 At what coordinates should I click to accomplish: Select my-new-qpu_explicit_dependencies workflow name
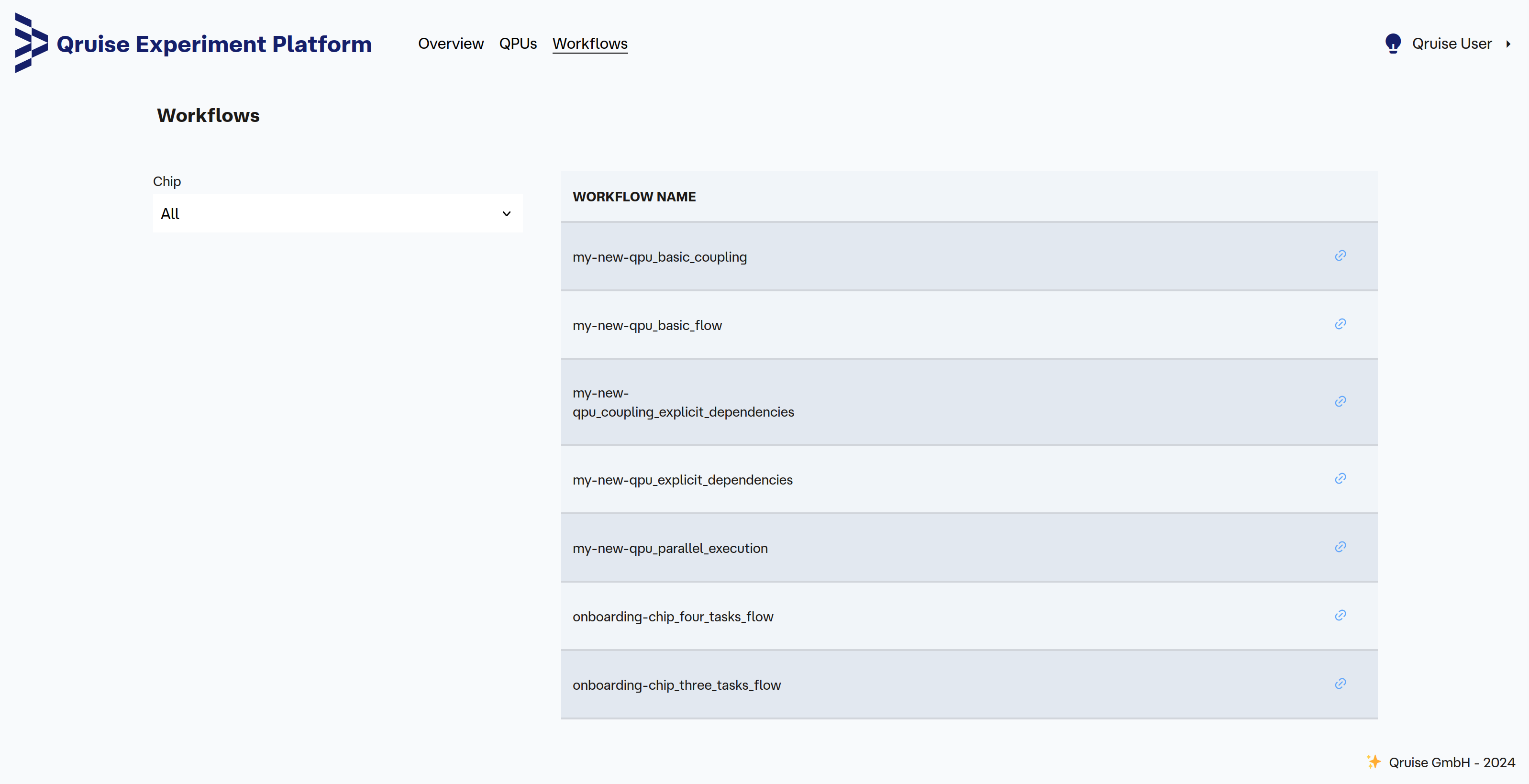pos(683,480)
